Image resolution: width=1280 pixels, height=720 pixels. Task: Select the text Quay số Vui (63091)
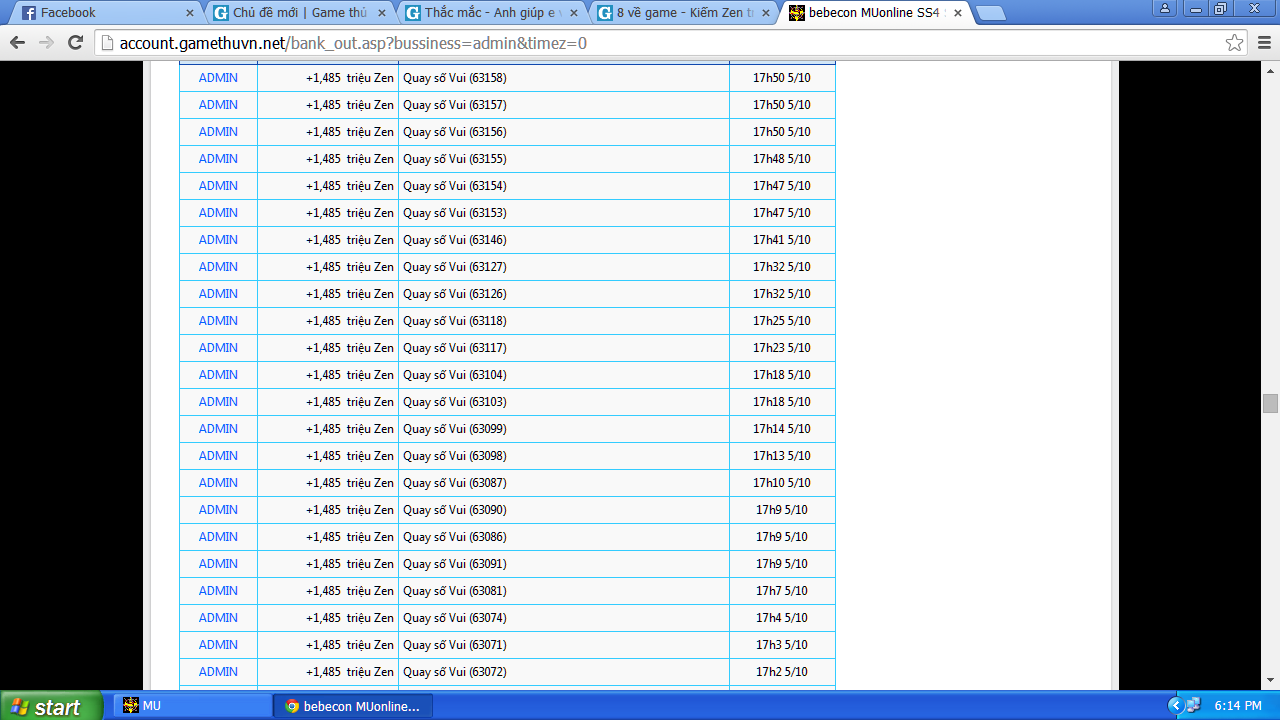coord(455,564)
